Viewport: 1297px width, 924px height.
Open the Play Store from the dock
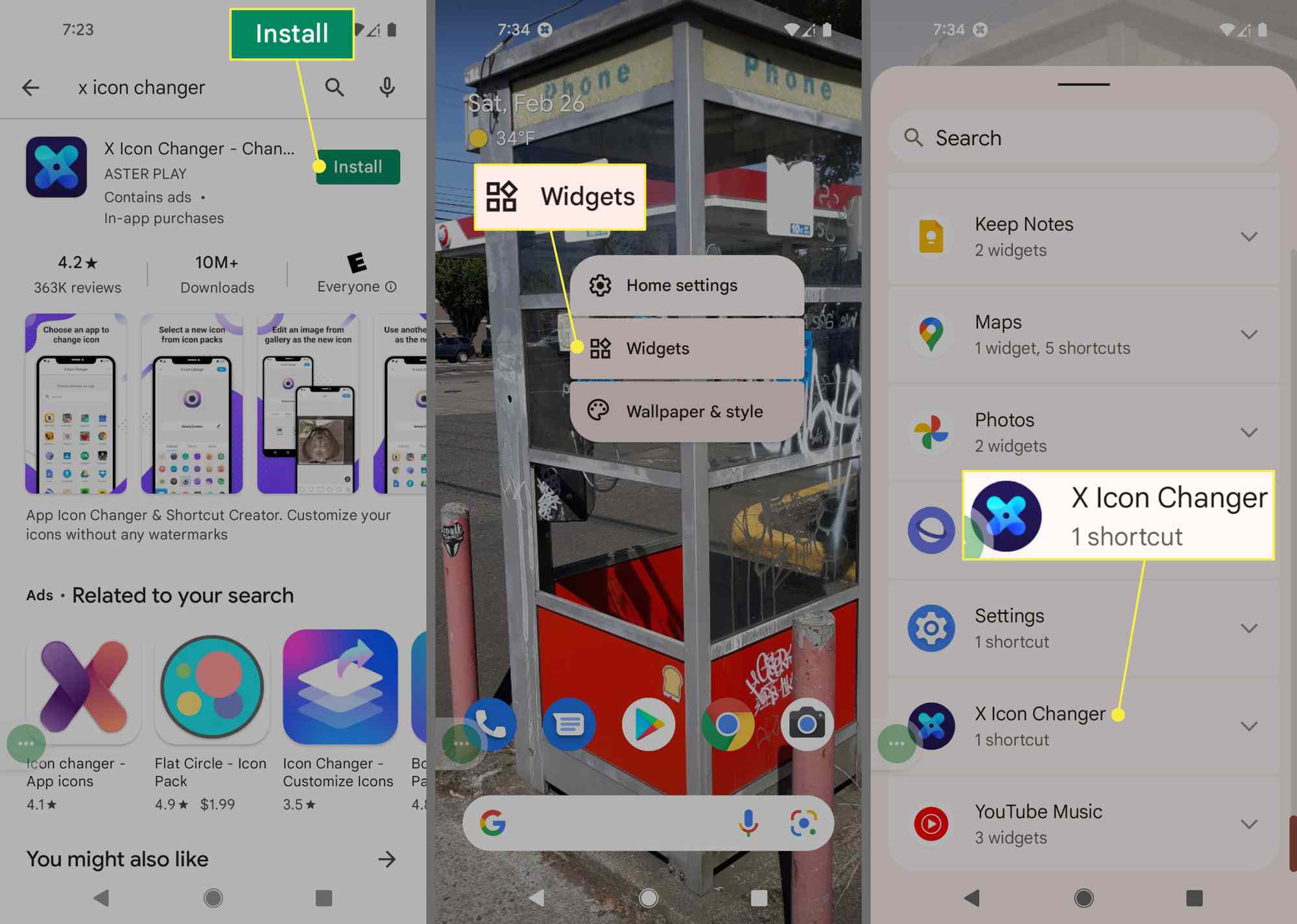click(648, 724)
